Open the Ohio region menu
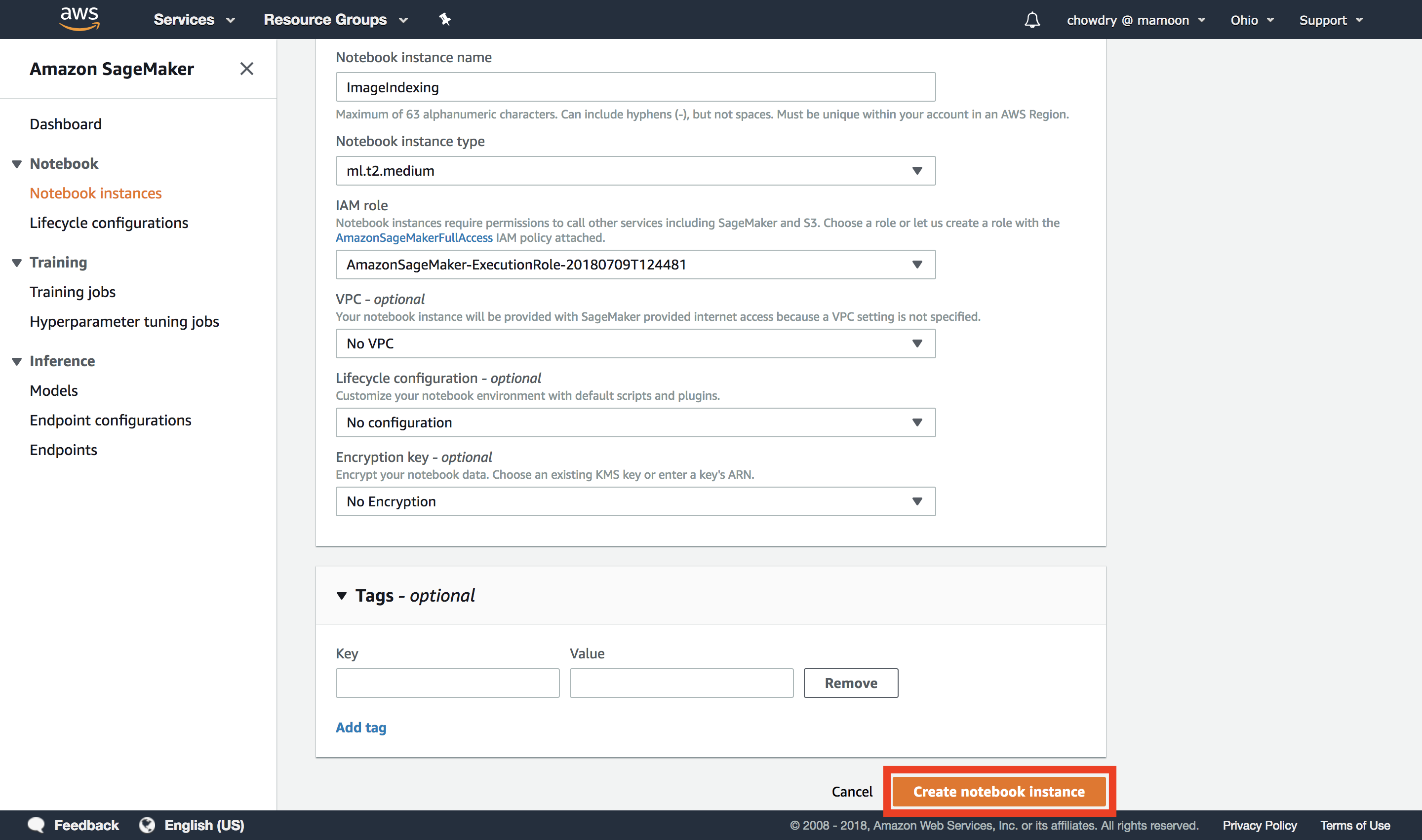The image size is (1422, 840). [1252, 20]
